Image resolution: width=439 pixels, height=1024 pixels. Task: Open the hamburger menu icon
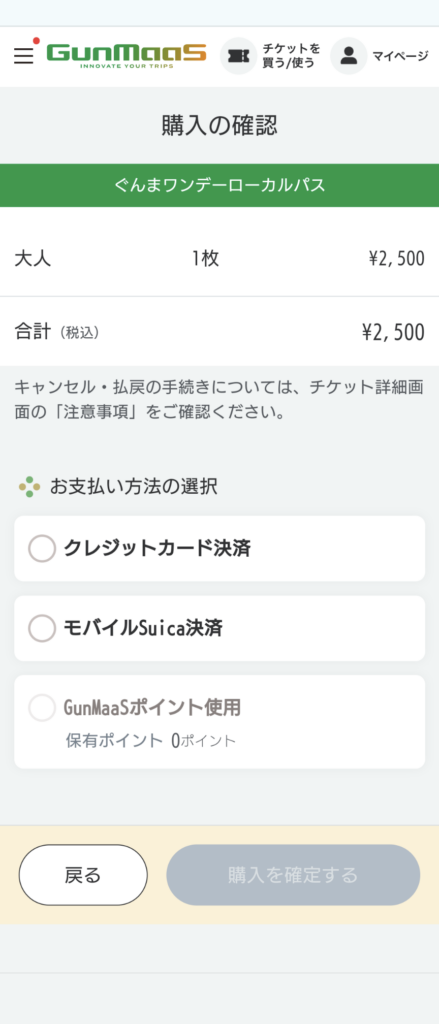coord(24,56)
